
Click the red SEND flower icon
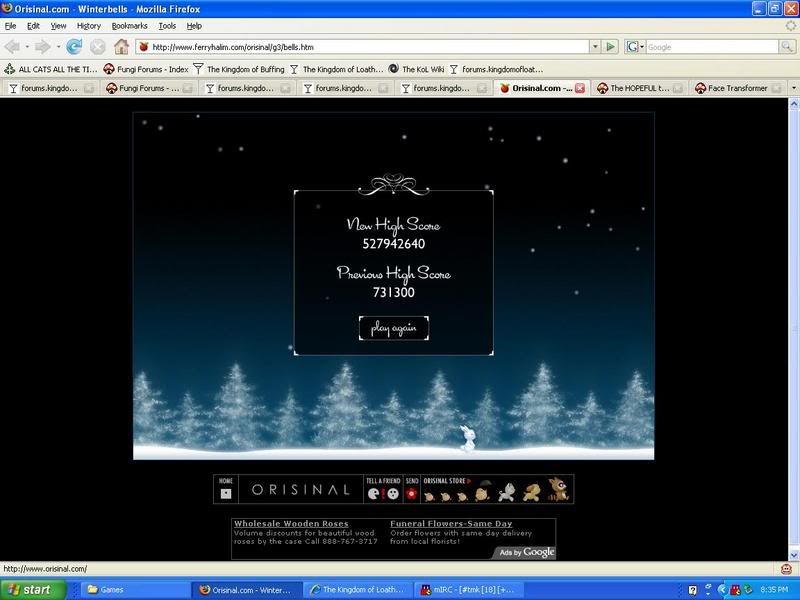(x=411, y=493)
